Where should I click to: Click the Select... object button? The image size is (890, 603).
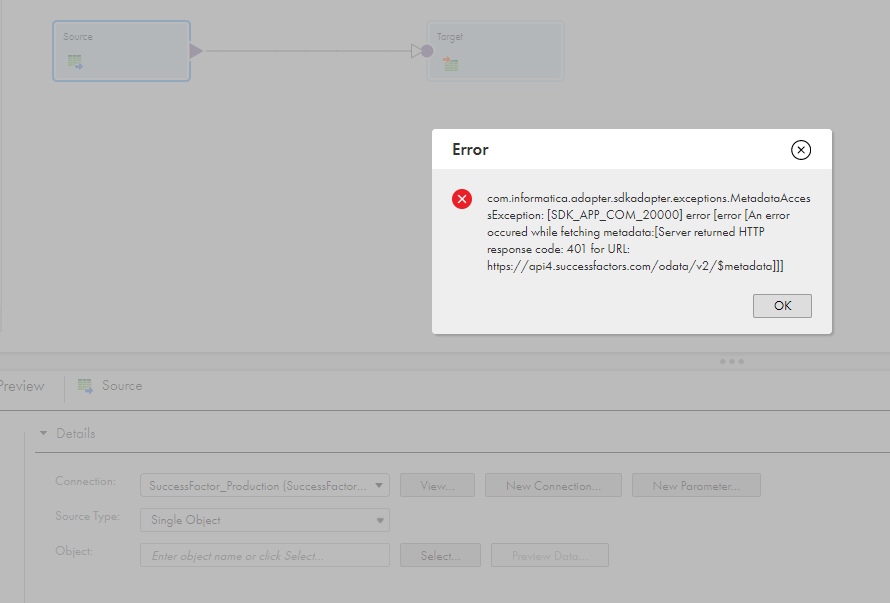pos(440,555)
